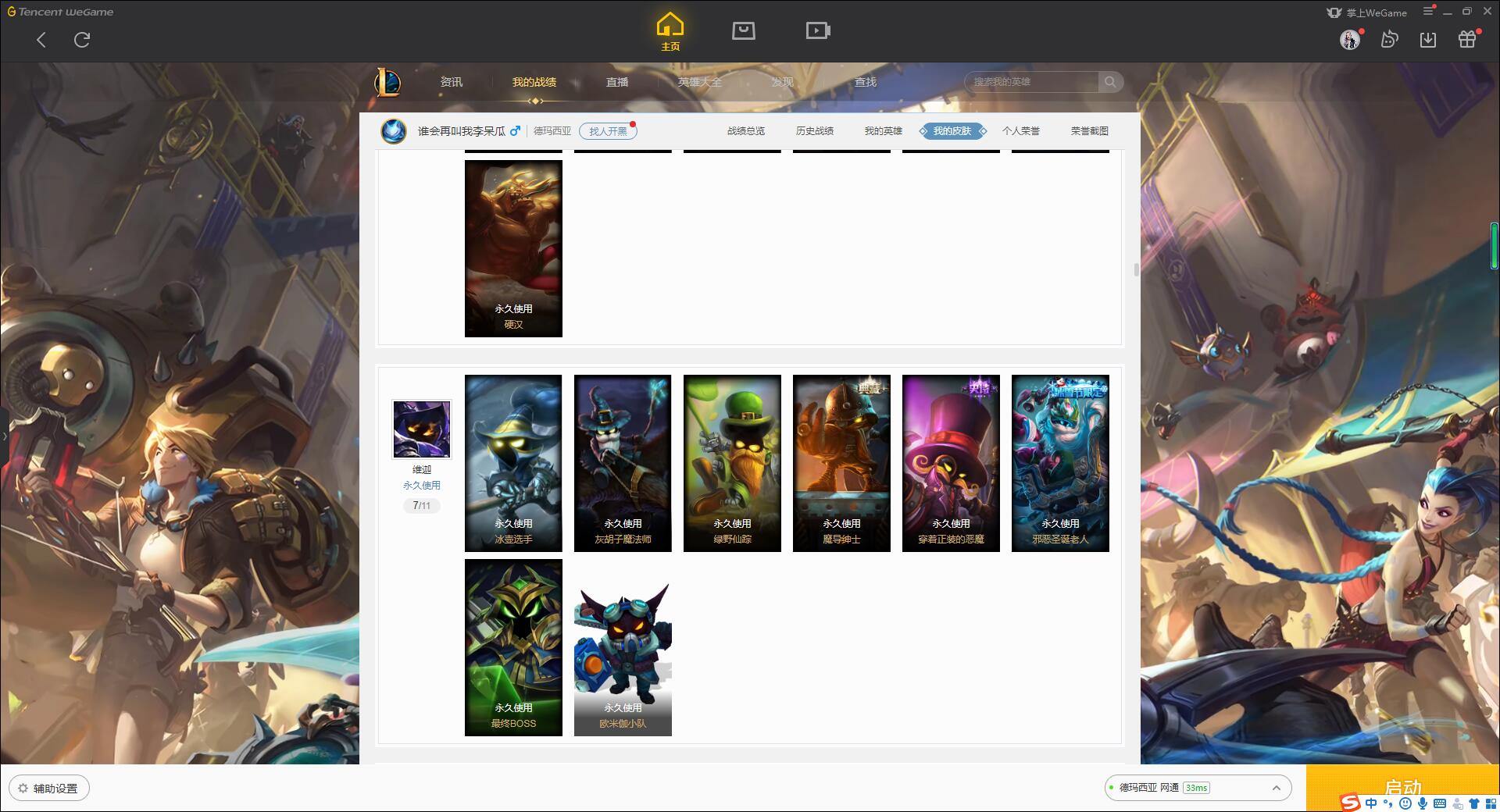Click the 33ms latency indicator

tap(1196, 788)
